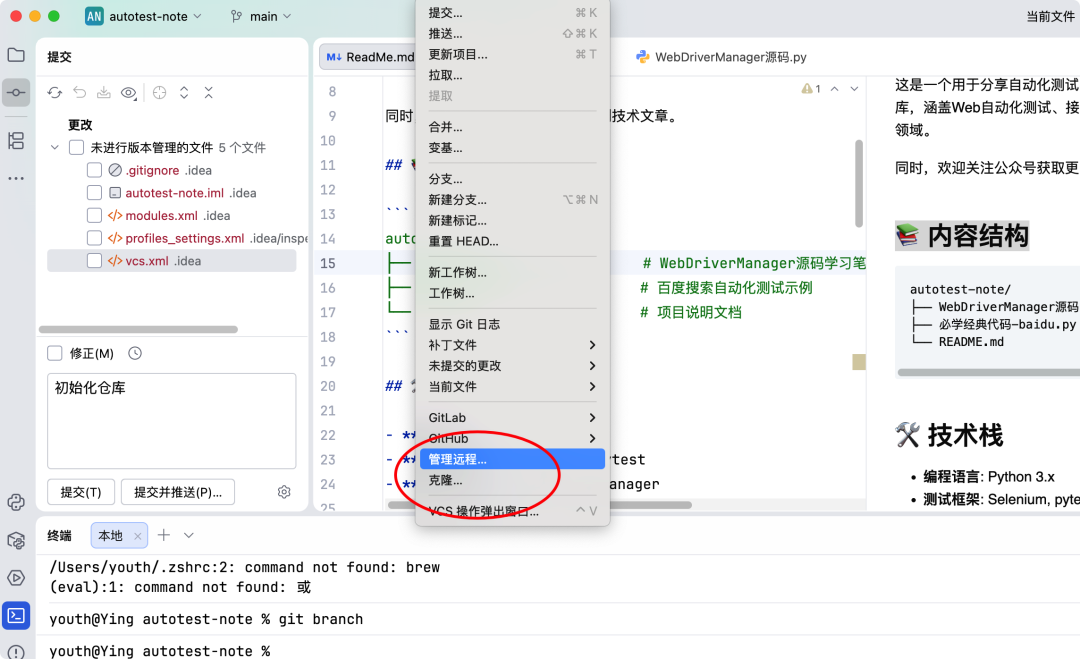The width and height of the screenshot is (1080, 659).
Task: Select the vcs.xml file row
Action: click(x=172, y=261)
